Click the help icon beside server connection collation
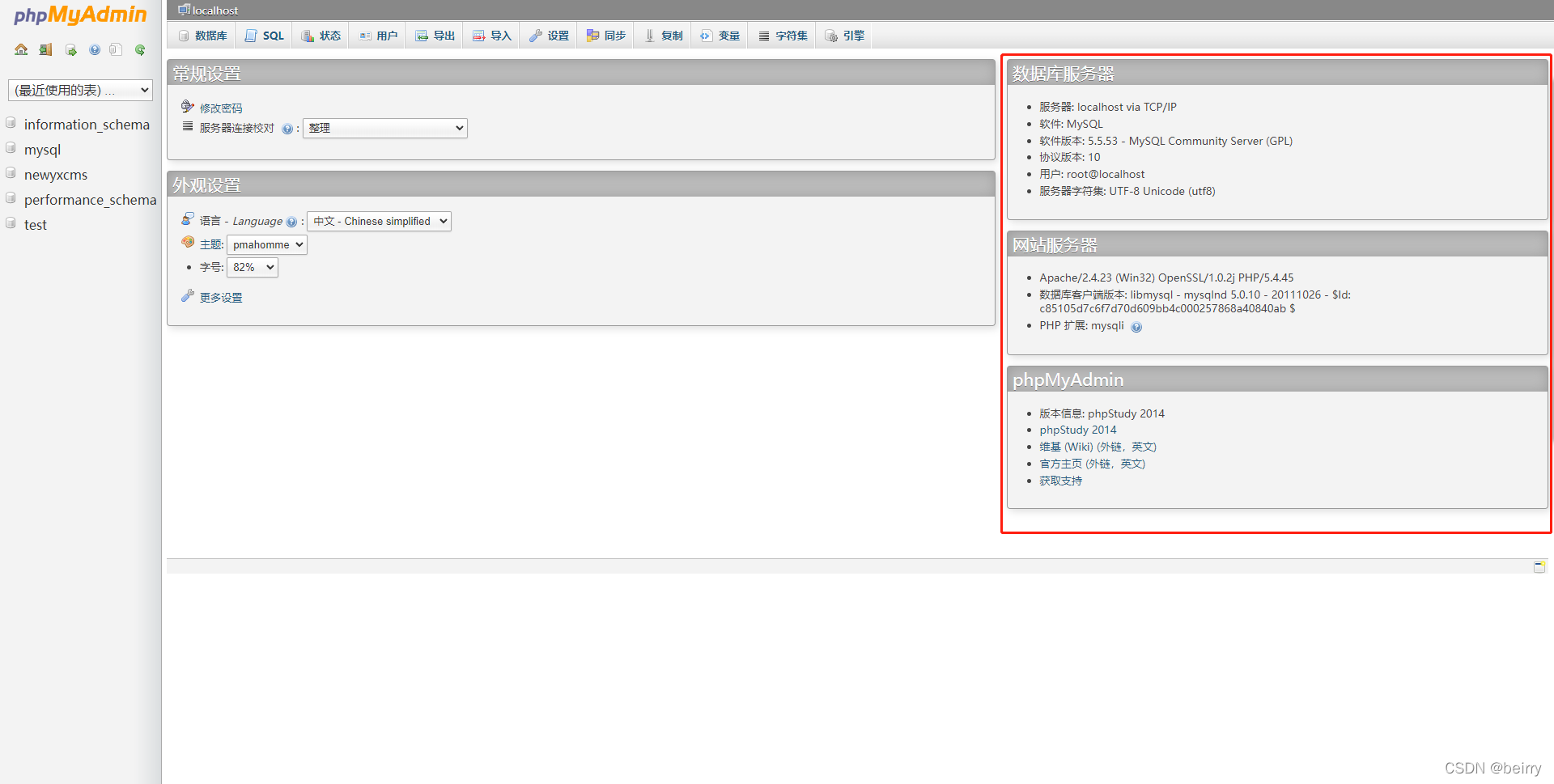The width and height of the screenshot is (1554, 784). 287,129
